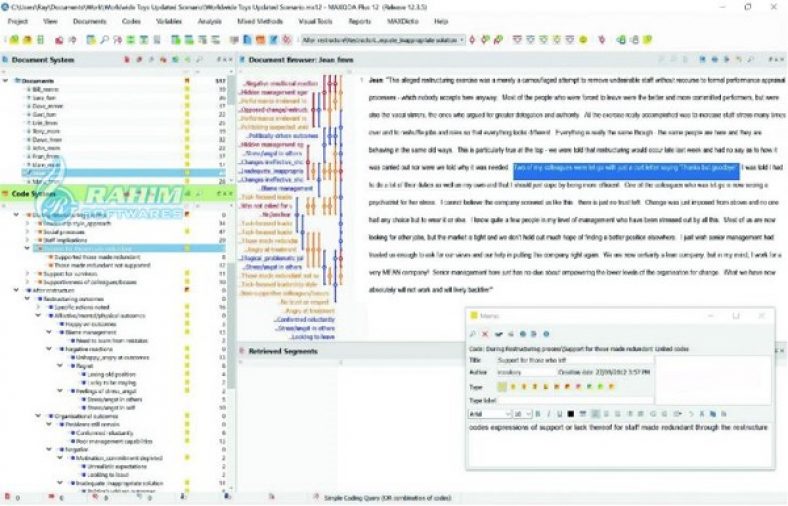Screen dimensions: 788x506
Task: Select the Losing old position code
Action: [112, 374]
